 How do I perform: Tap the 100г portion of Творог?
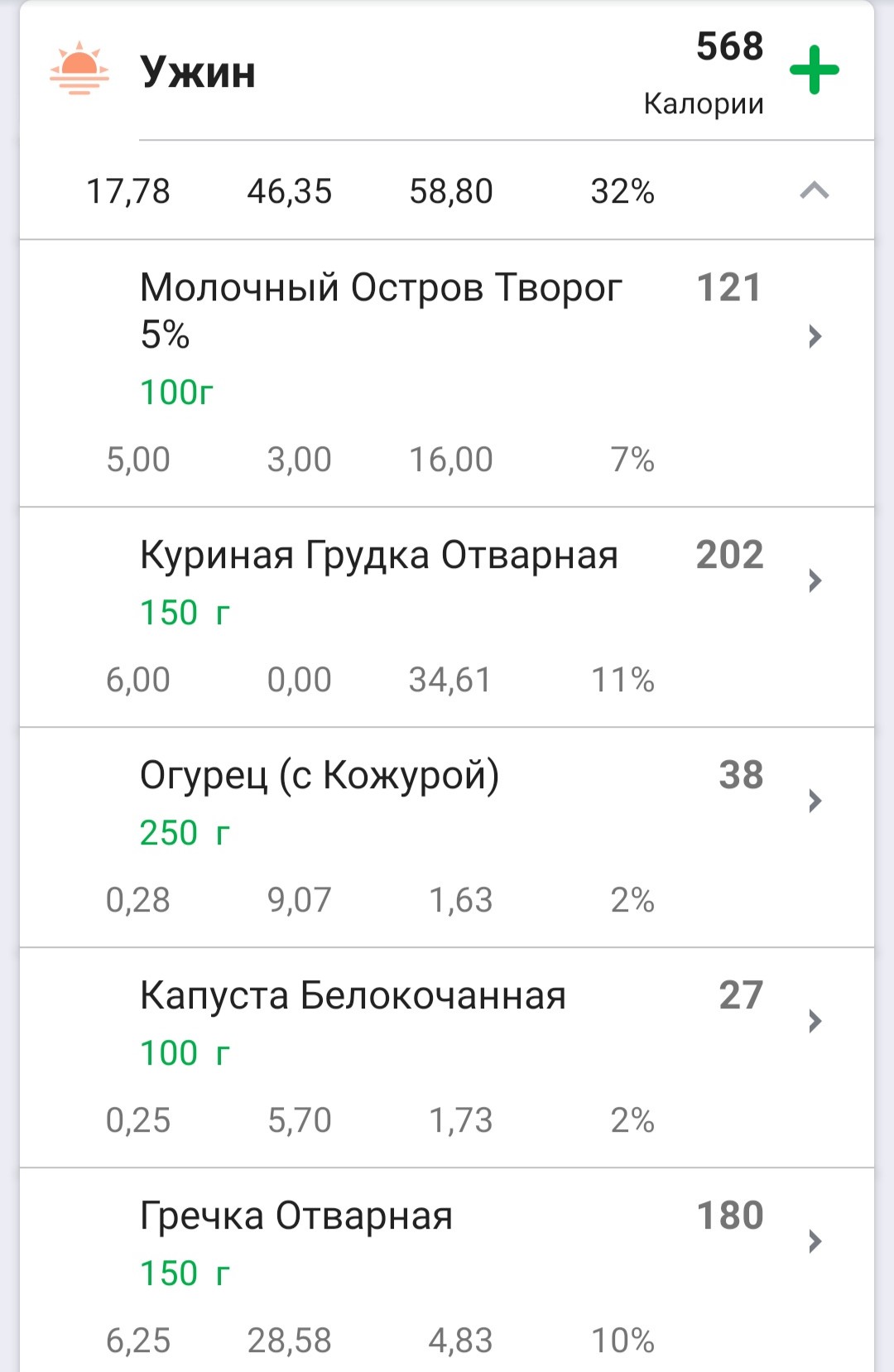click(x=176, y=392)
